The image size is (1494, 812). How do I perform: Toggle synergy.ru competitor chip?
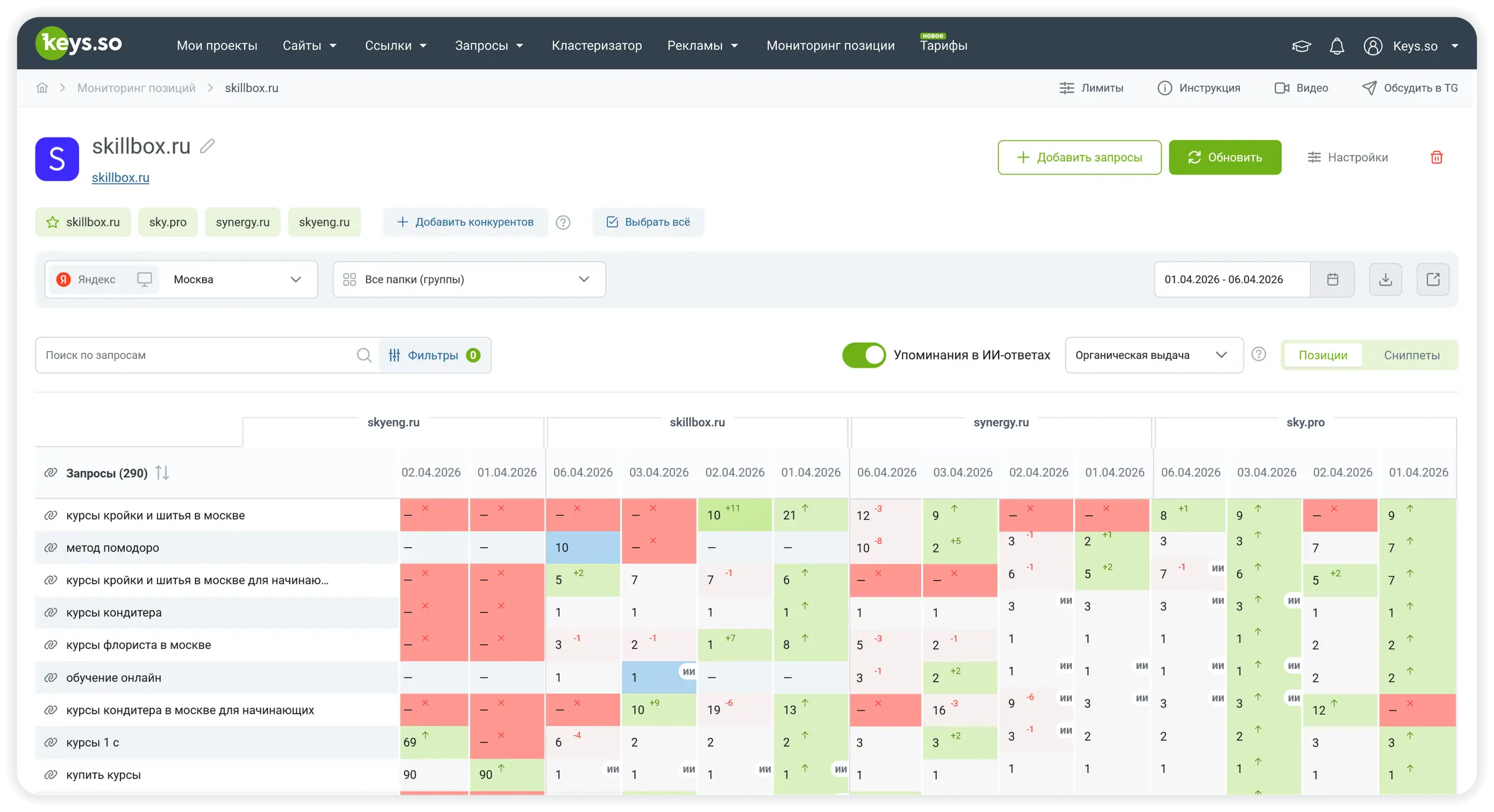pos(243,222)
